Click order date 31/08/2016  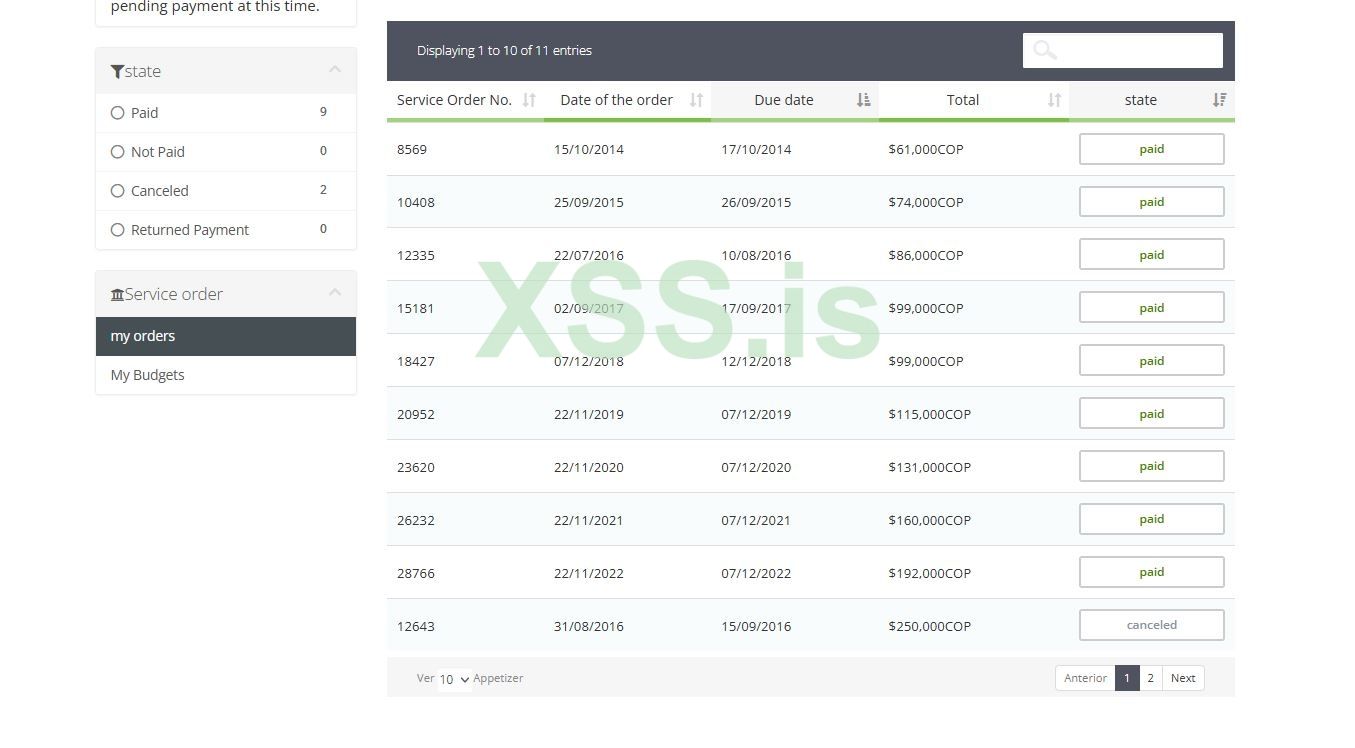[589, 627]
